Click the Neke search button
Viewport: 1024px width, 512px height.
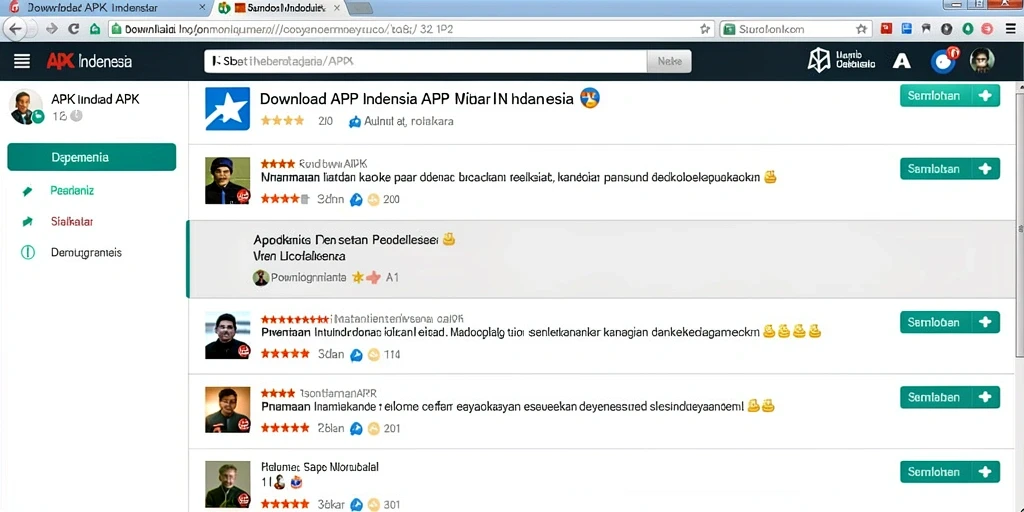pos(669,61)
